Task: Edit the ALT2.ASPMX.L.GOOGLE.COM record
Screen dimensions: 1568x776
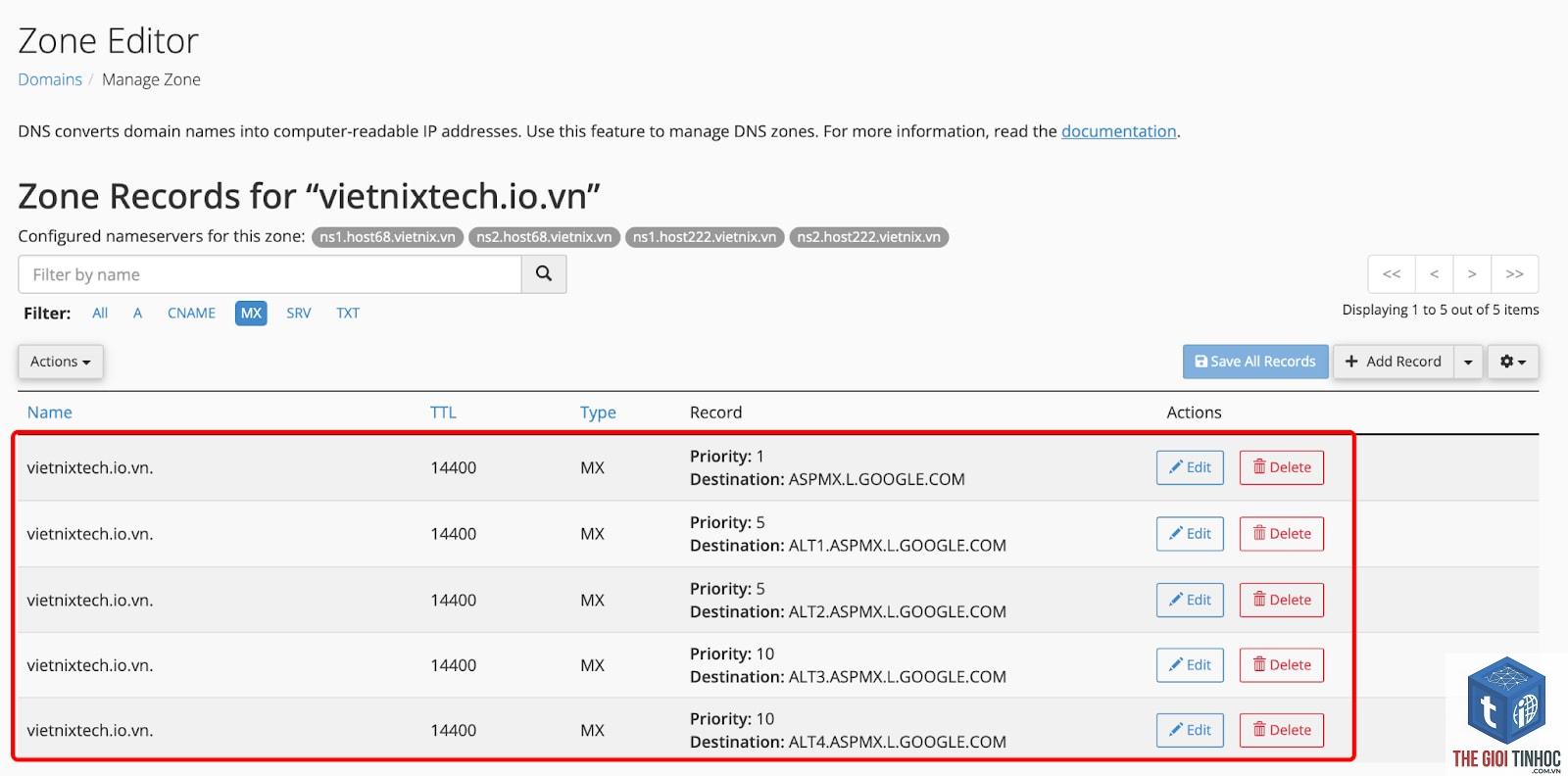Action: coord(1190,600)
